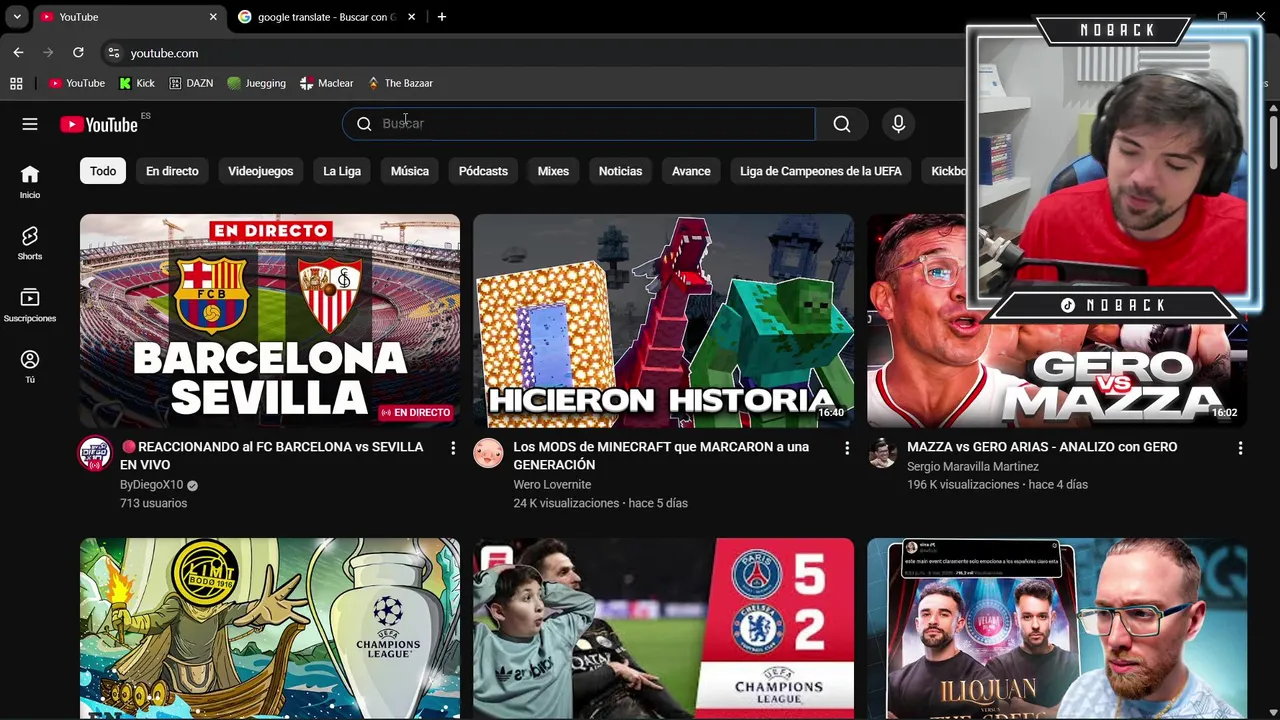Image resolution: width=1280 pixels, height=720 pixels.
Task: Open Los MODS de MINECRAFT video title
Action: [661, 456]
